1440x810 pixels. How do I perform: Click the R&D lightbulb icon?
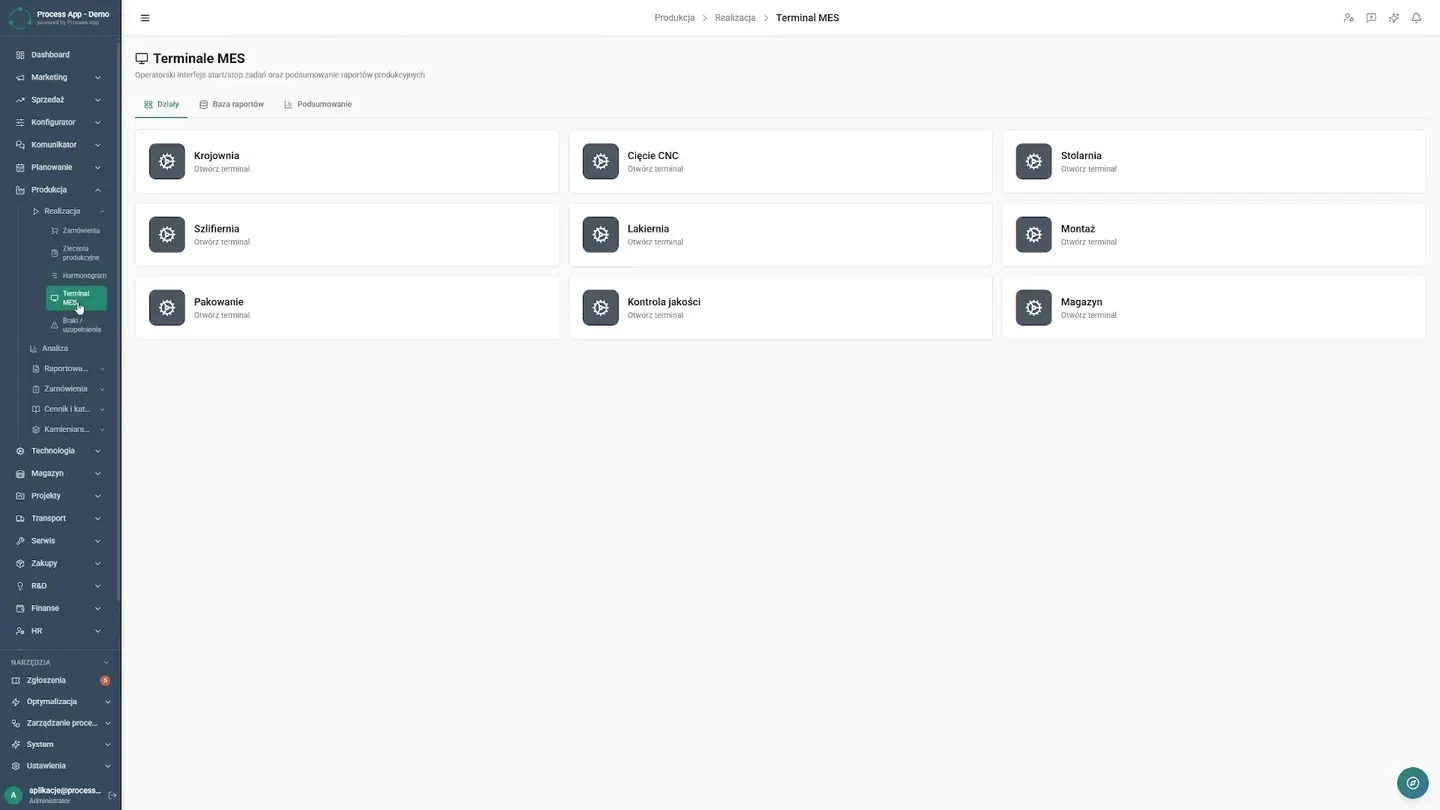(x=20, y=586)
